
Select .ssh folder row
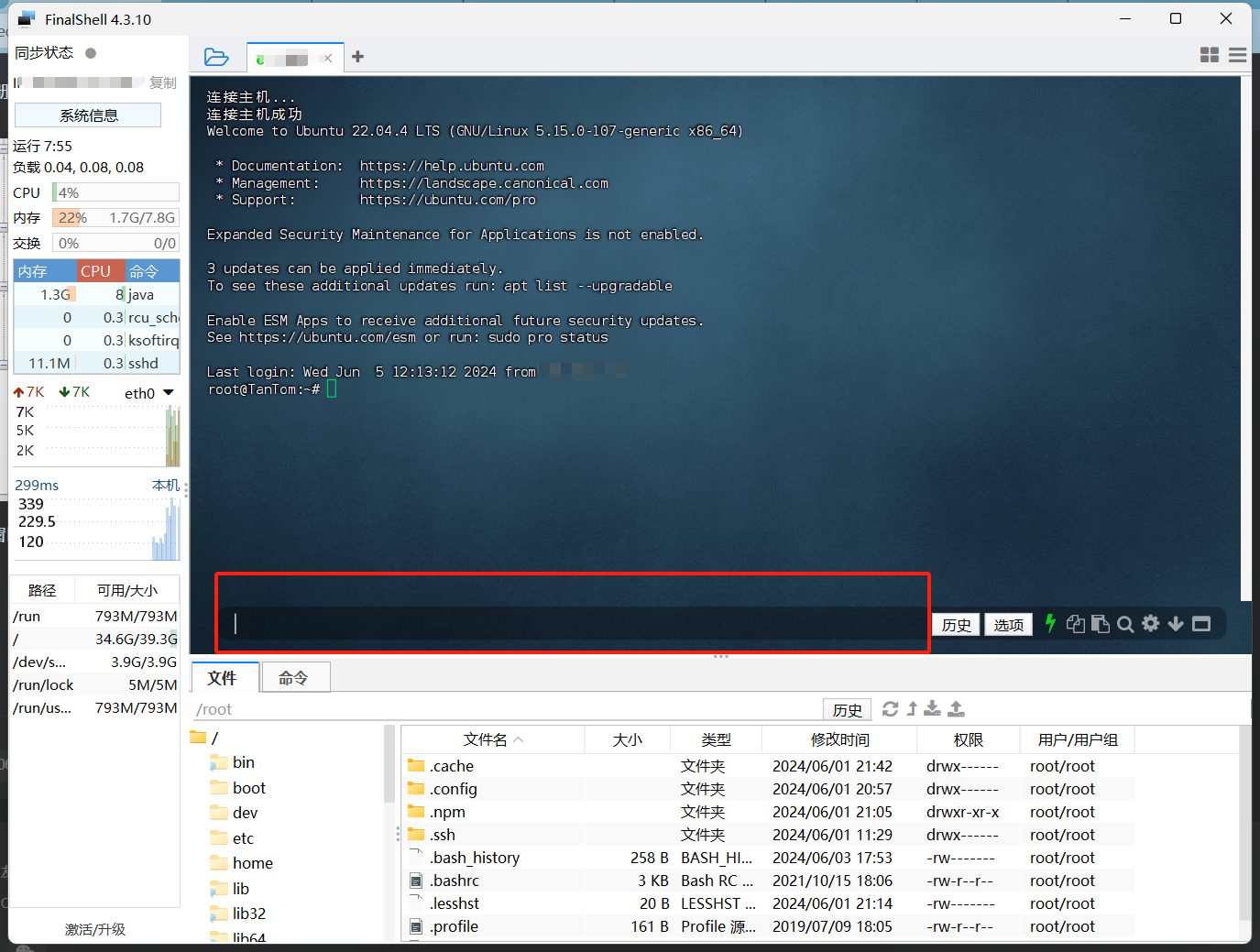click(x=768, y=835)
